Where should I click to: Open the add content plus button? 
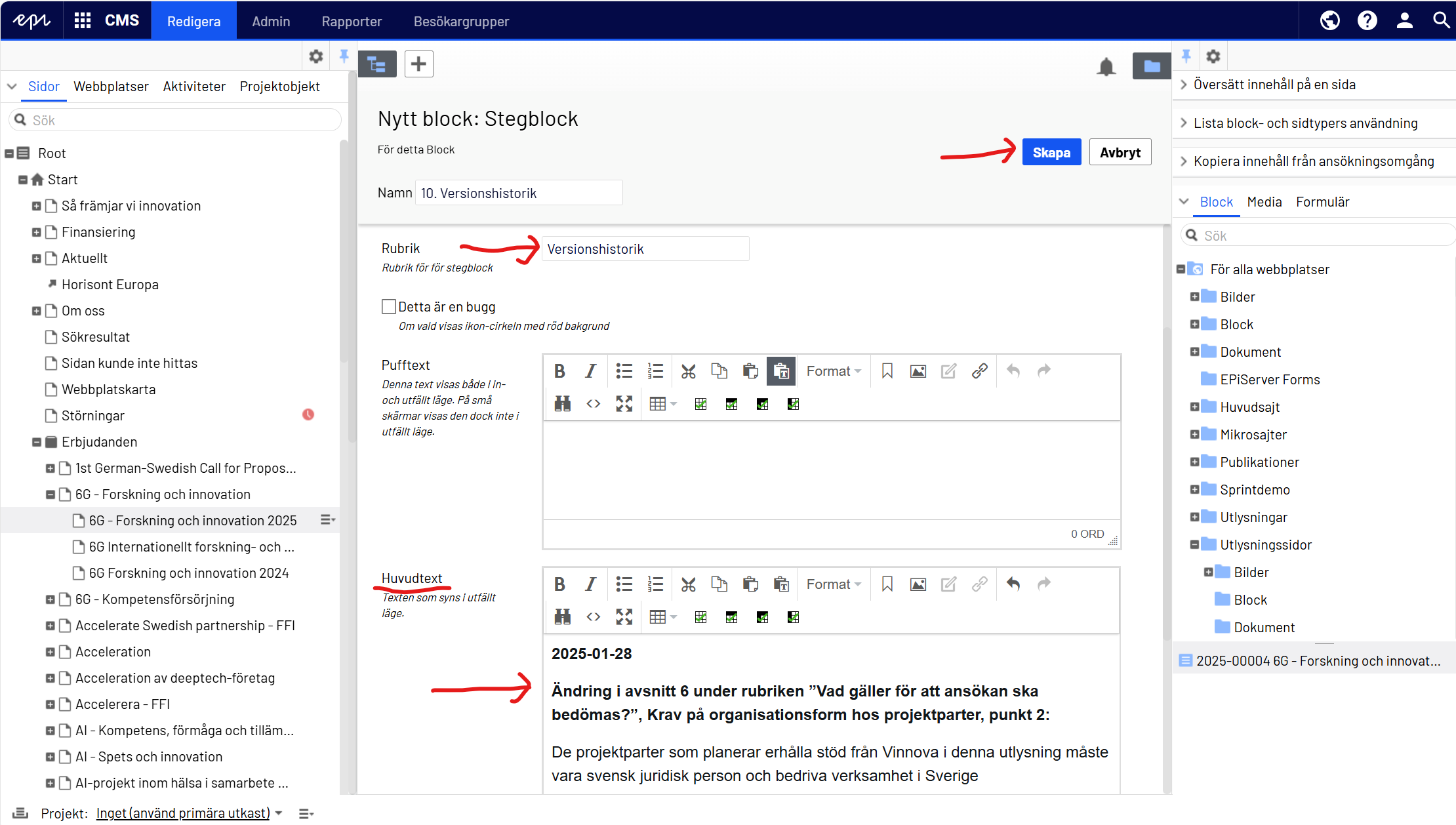pyautogui.click(x=418, y=64)
